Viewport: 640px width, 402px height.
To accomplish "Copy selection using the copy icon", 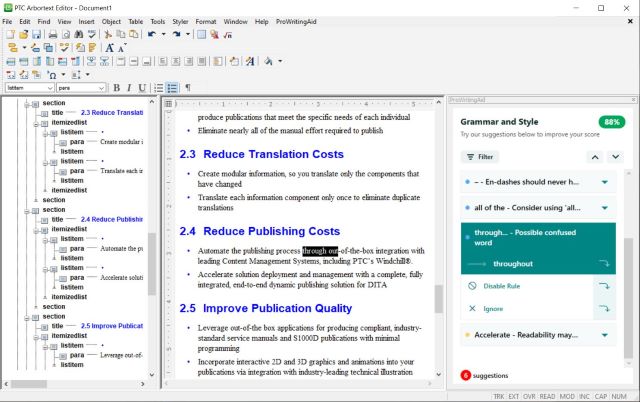I will (x=121, y=35).
